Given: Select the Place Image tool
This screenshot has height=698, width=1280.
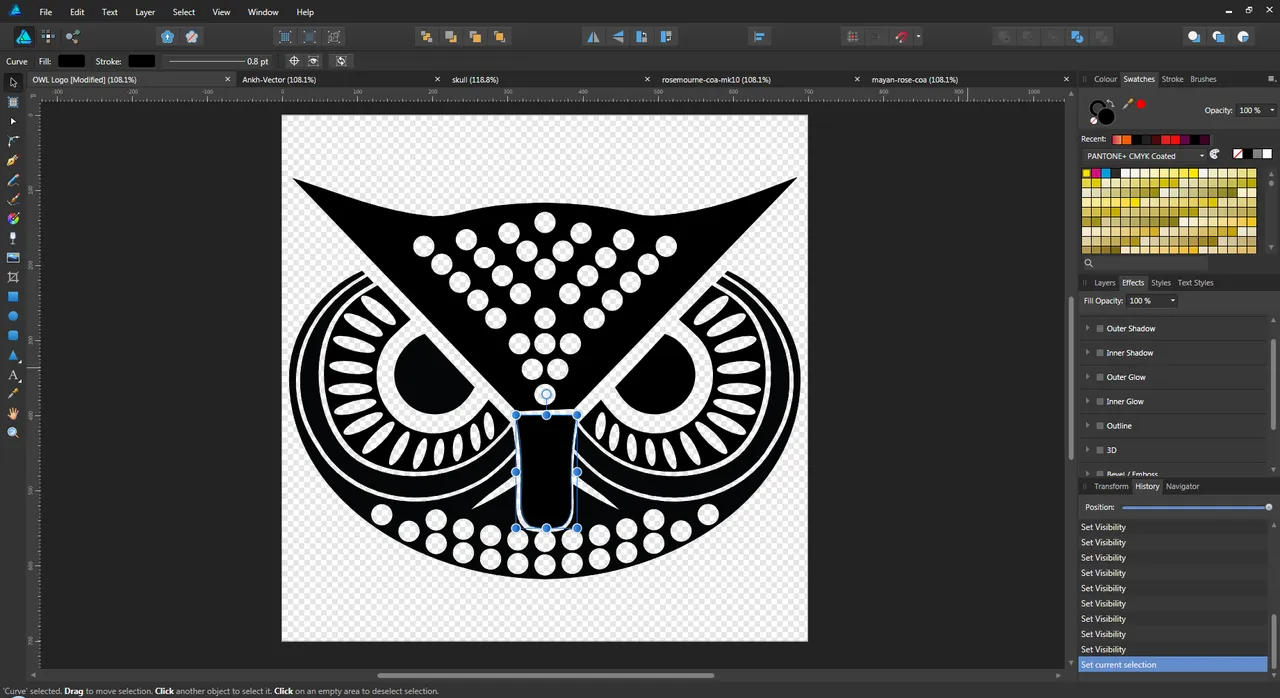Looking at the screenshot, I should coord(13,257).
